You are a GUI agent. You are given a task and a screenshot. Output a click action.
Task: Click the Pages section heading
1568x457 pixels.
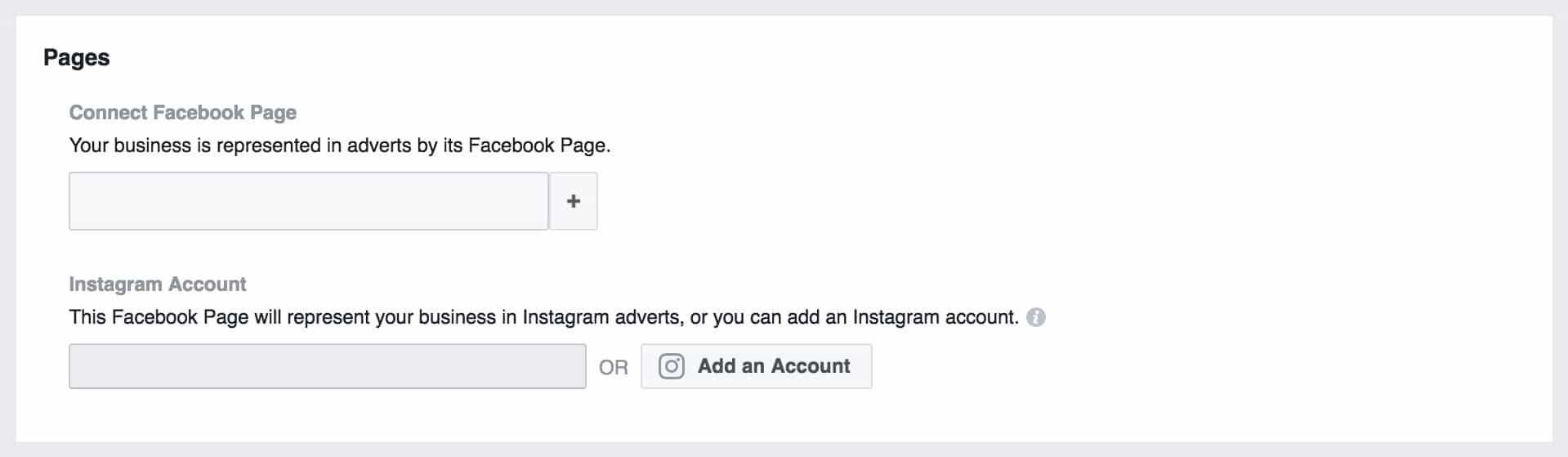tap(77, 58)
